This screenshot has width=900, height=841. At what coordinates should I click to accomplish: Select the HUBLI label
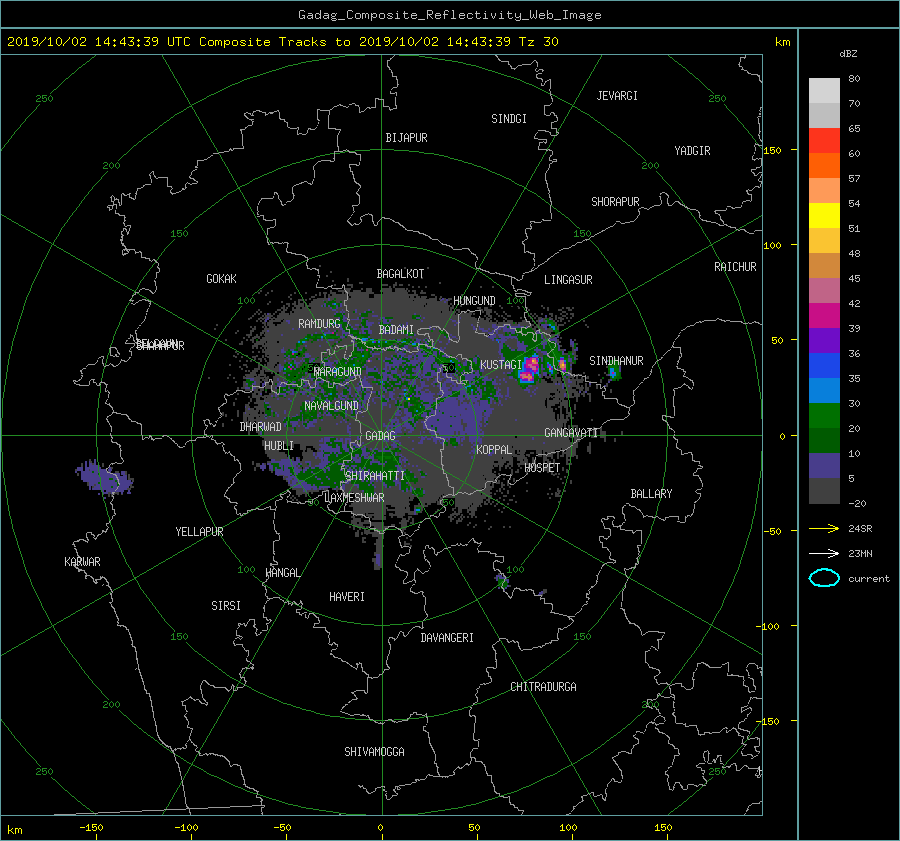[279, 445]
